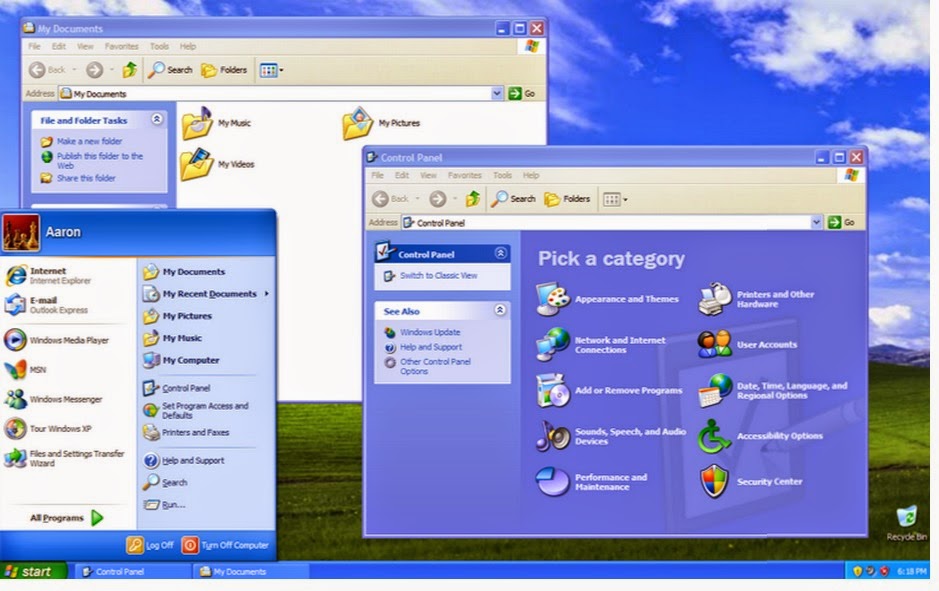This screenshot has width=939, height=591.
Task: Open Set Program Access and Defaults
Action: pos(196,411)
